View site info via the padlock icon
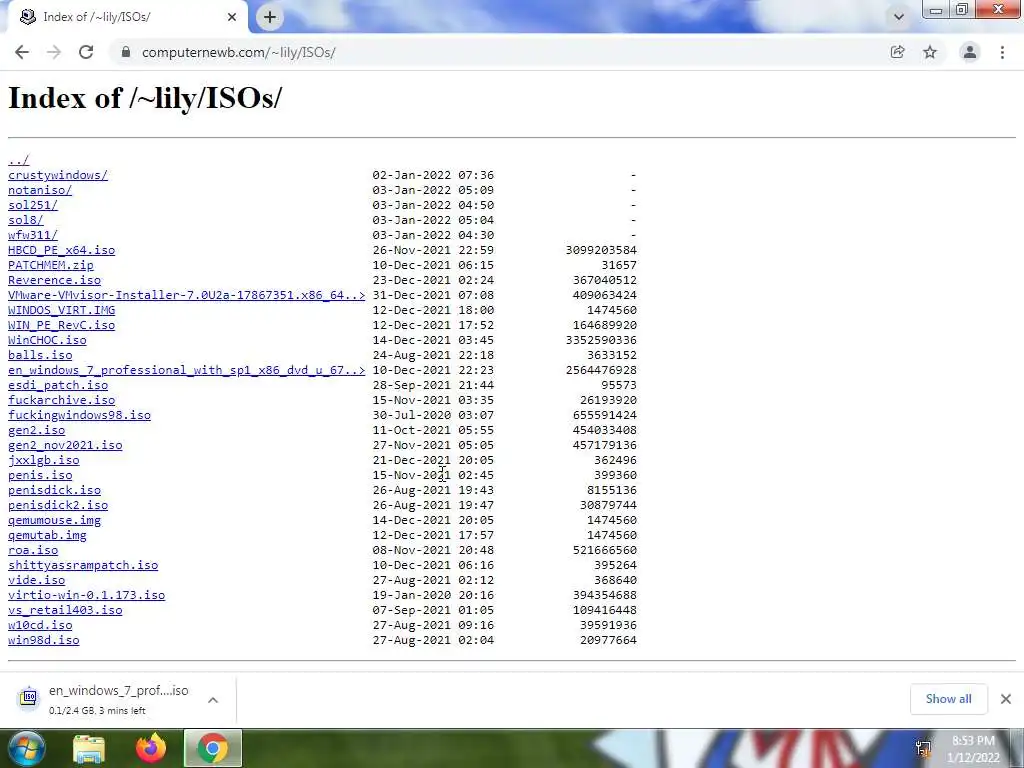The image size is (1024, 768). (126, 52)
